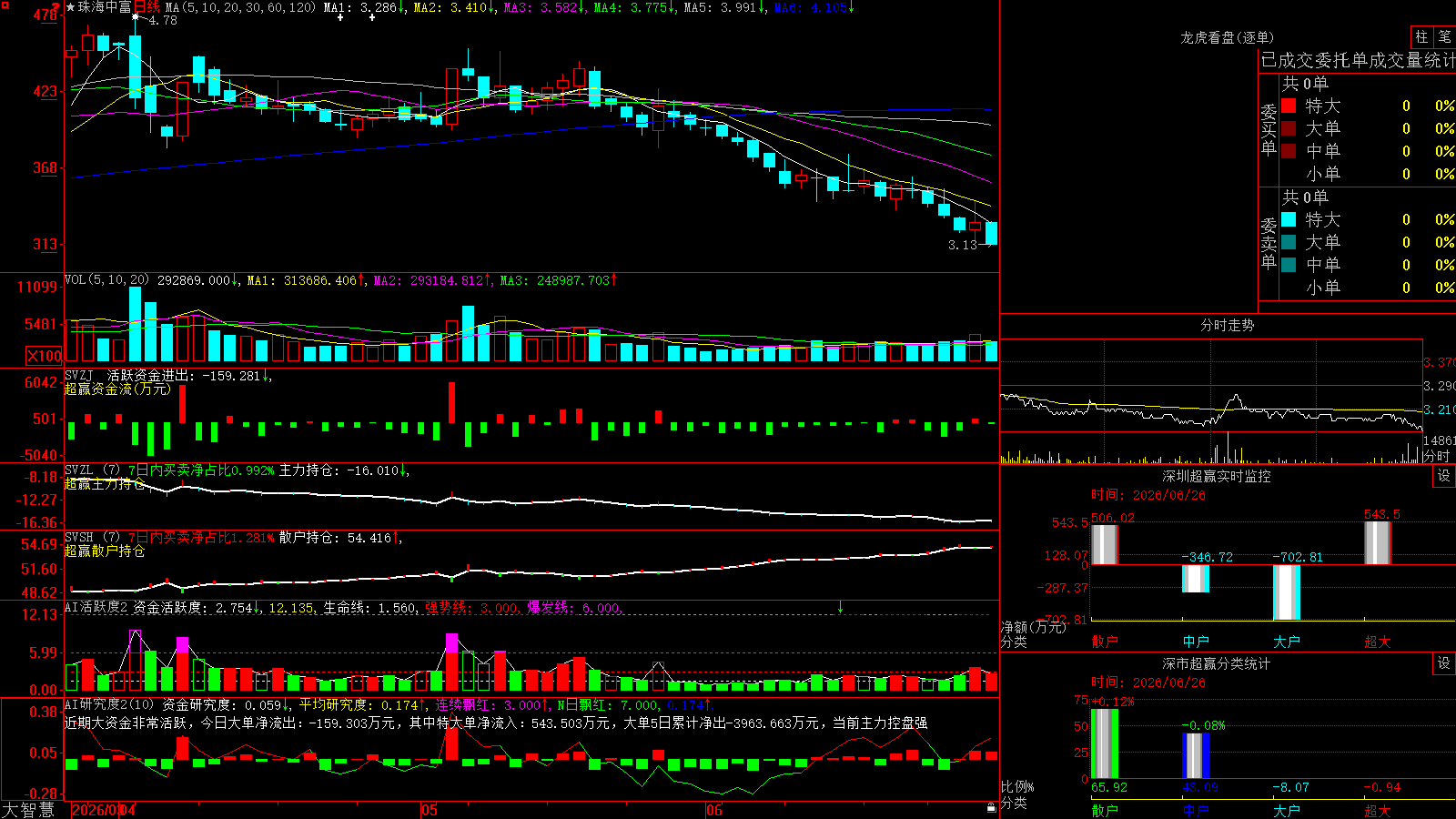Click the ×100 volume multiplier box

[45, 356]
